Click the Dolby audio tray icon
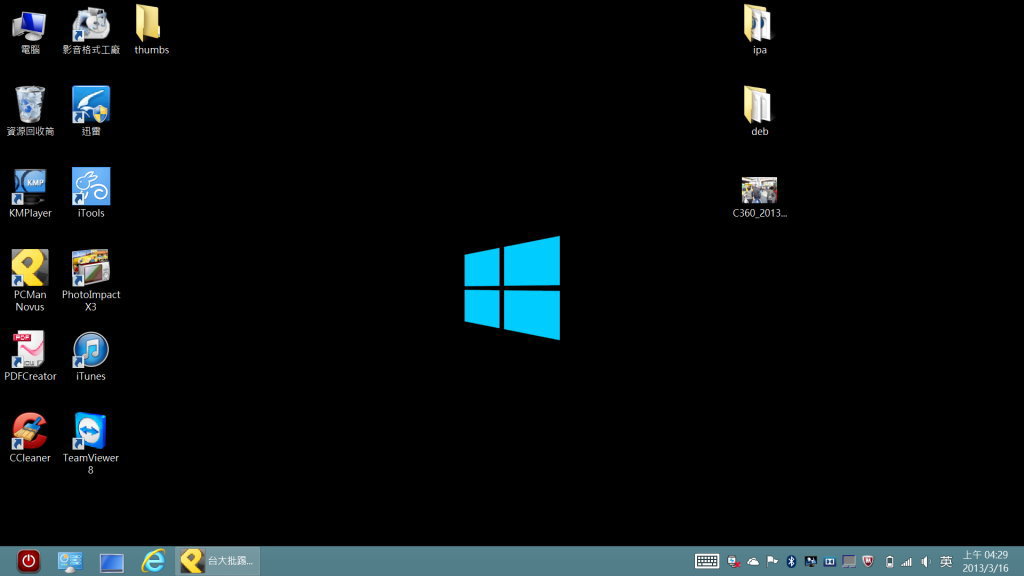The image size is (1024, 576). pyautogui.click(x=829, y=562)
